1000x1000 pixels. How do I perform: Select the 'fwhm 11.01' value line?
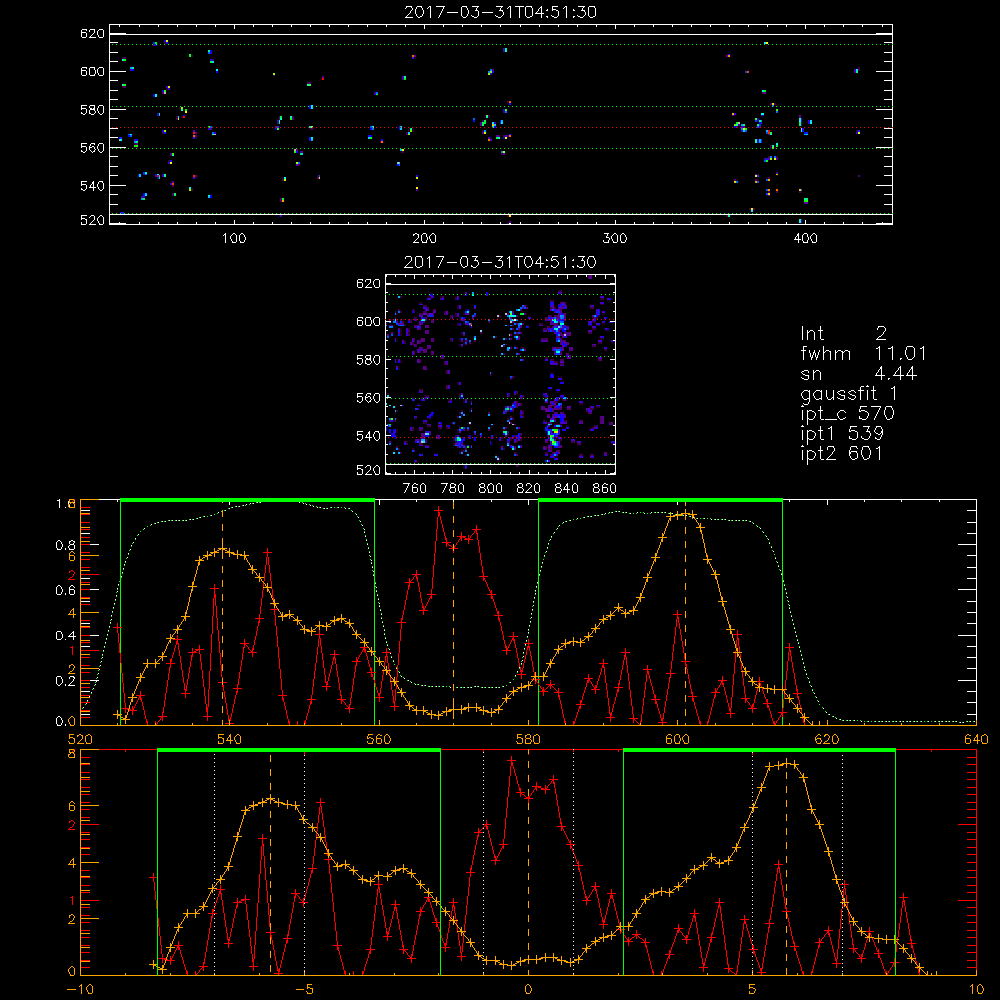point(864,353)
